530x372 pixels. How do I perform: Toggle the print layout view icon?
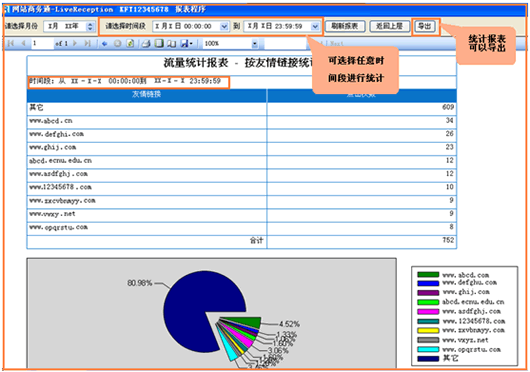159,43
